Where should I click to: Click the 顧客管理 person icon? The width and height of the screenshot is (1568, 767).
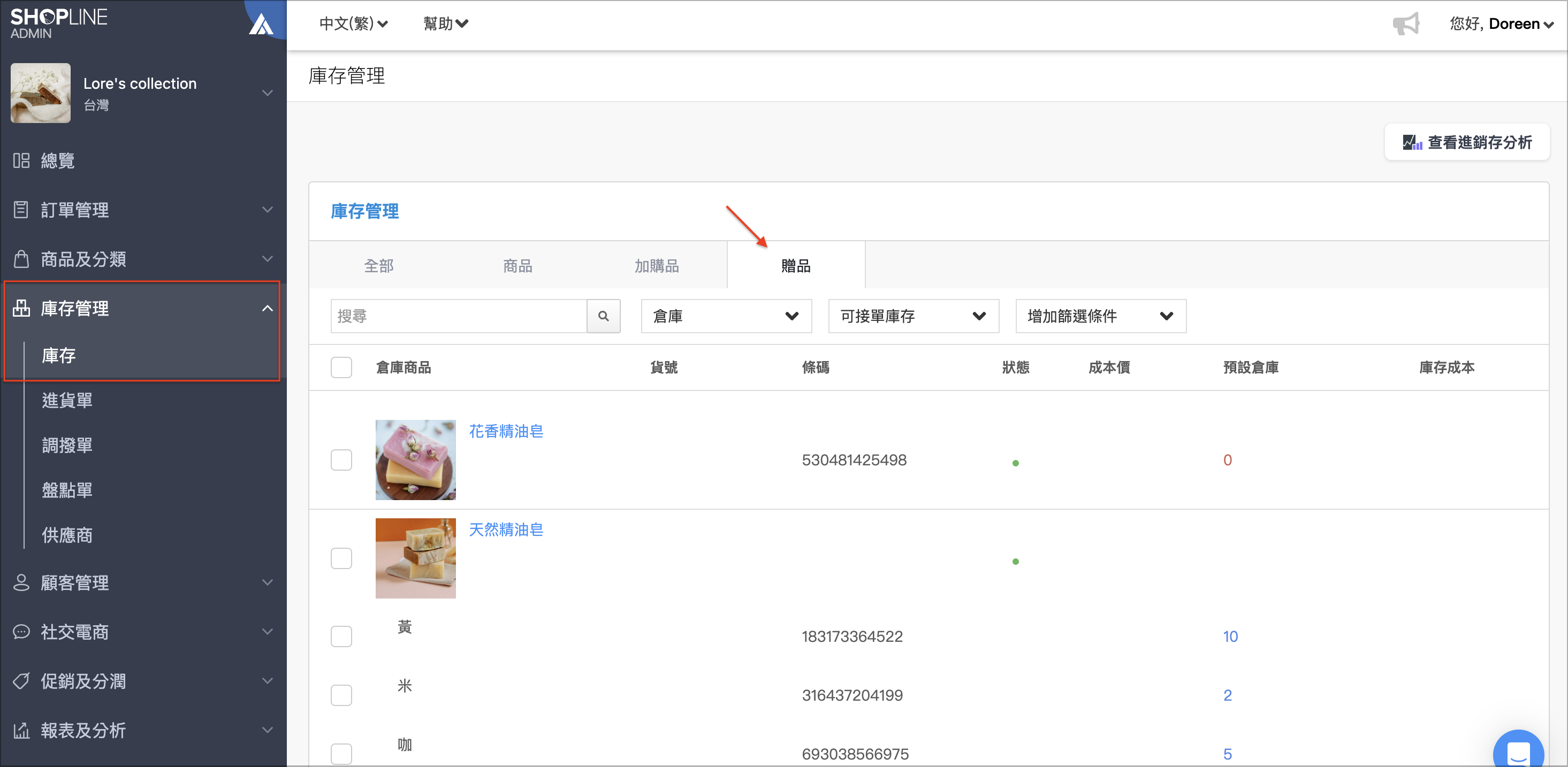pos(21,582)
